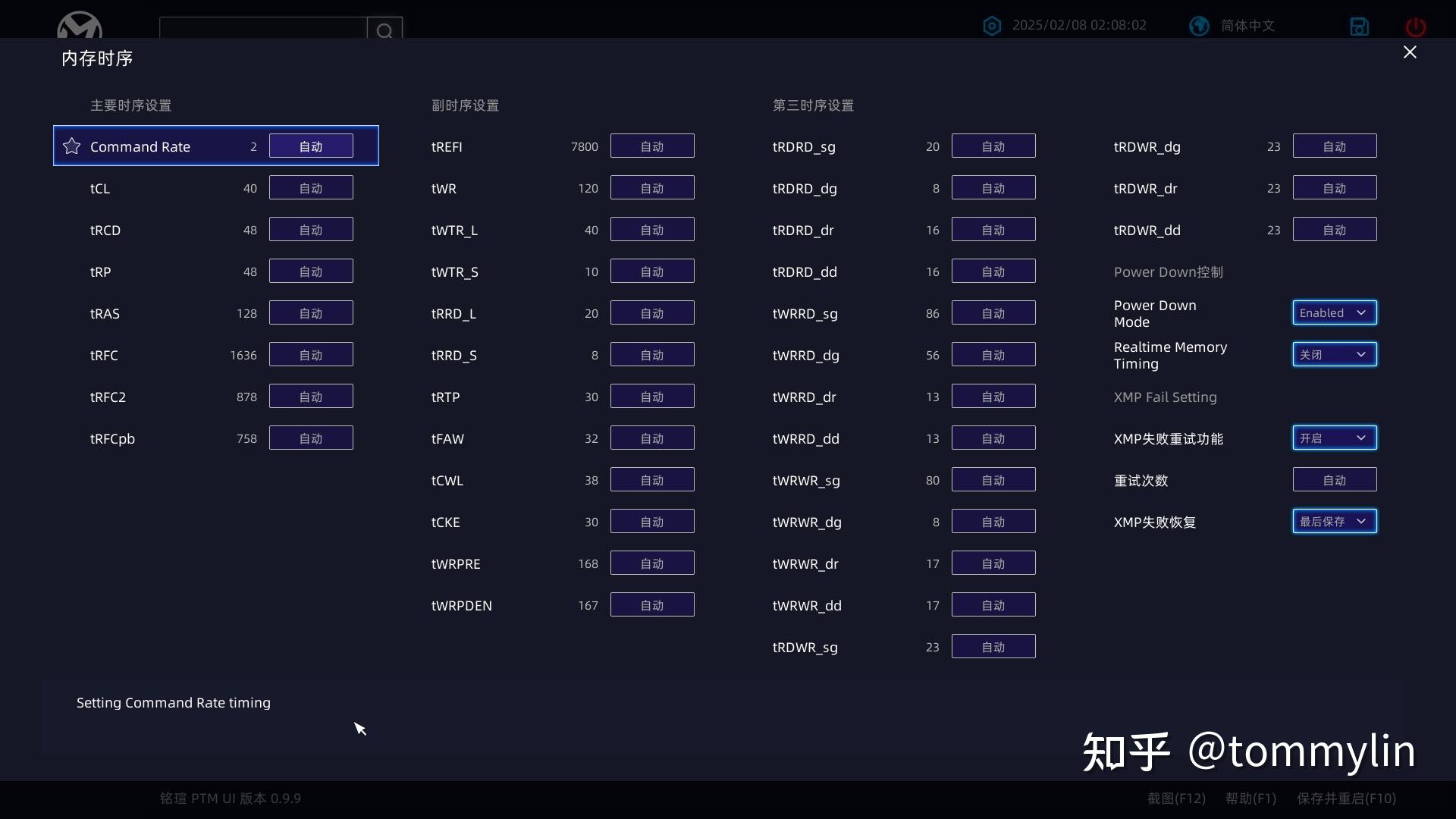Image resolution: width=1456 pixels, height=819 pixels.
Task: Click the 自动 button for 重试次数
Action: (x=1333, y=479)
